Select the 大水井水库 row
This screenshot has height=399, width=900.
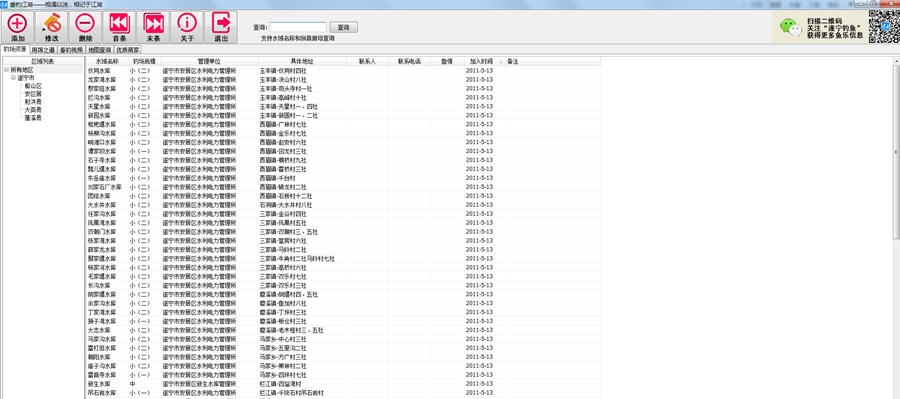(x=343, y=205)
